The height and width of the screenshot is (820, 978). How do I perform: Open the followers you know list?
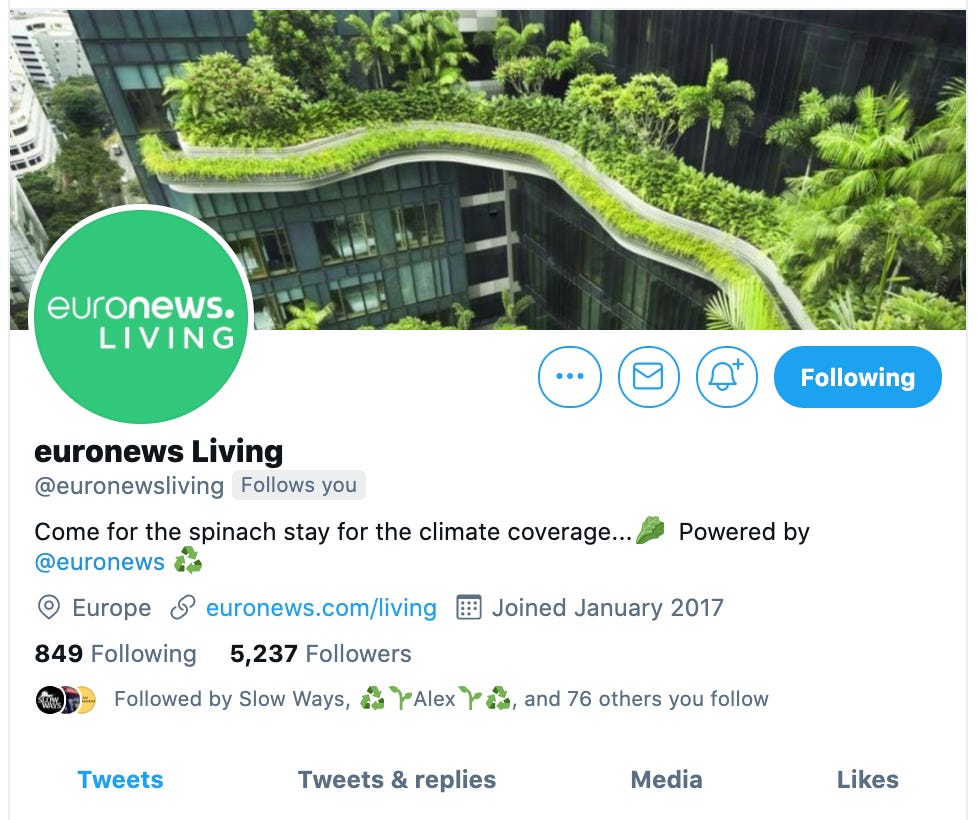coord(441,699)
